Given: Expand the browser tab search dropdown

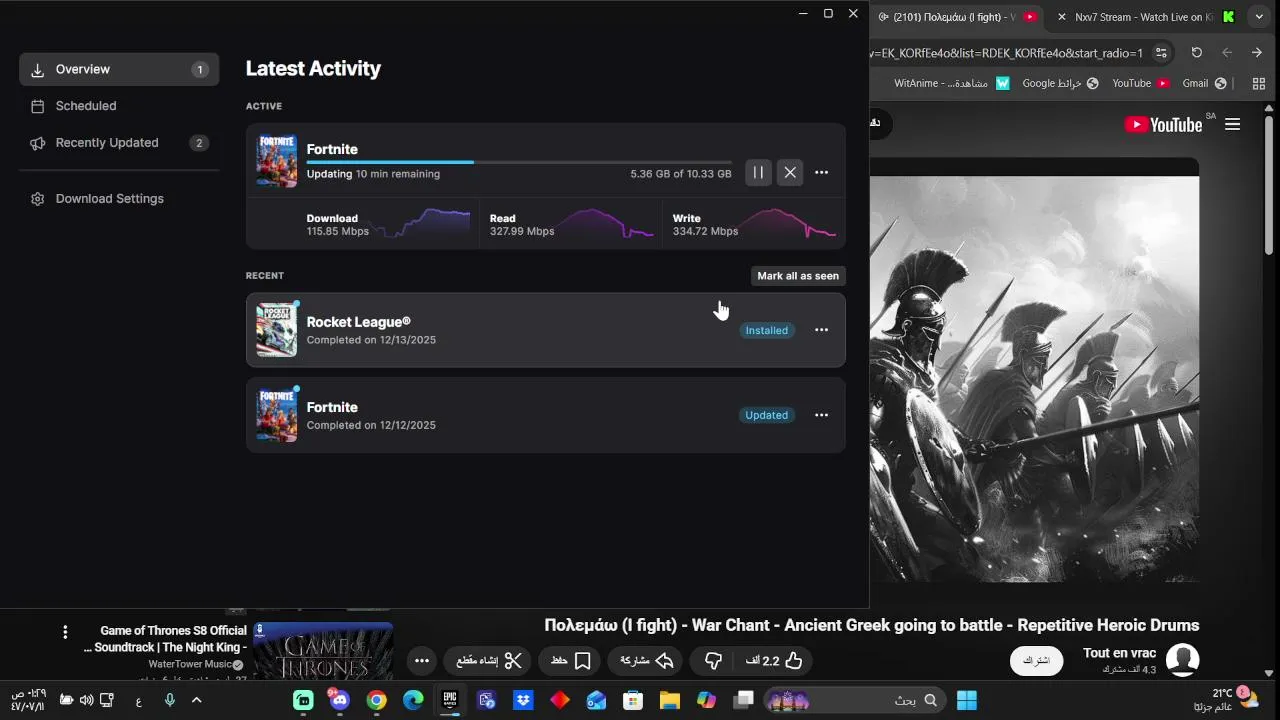Looking at the screenshot, I should click(1259, 17).
